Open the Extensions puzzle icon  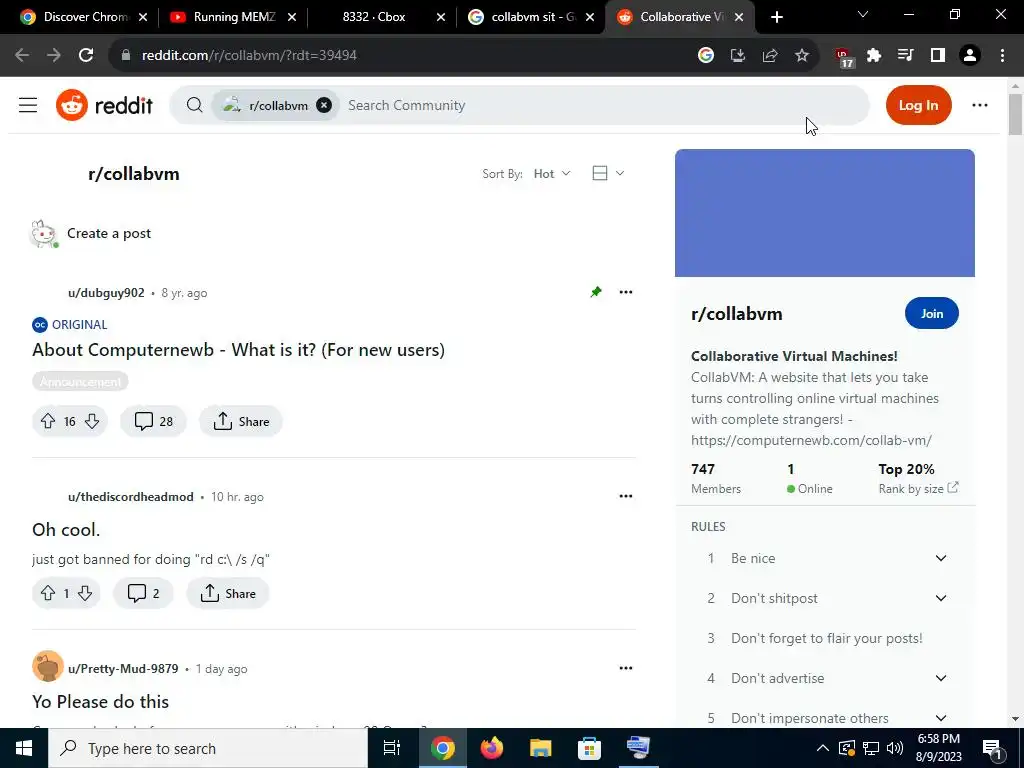[874, 56]
